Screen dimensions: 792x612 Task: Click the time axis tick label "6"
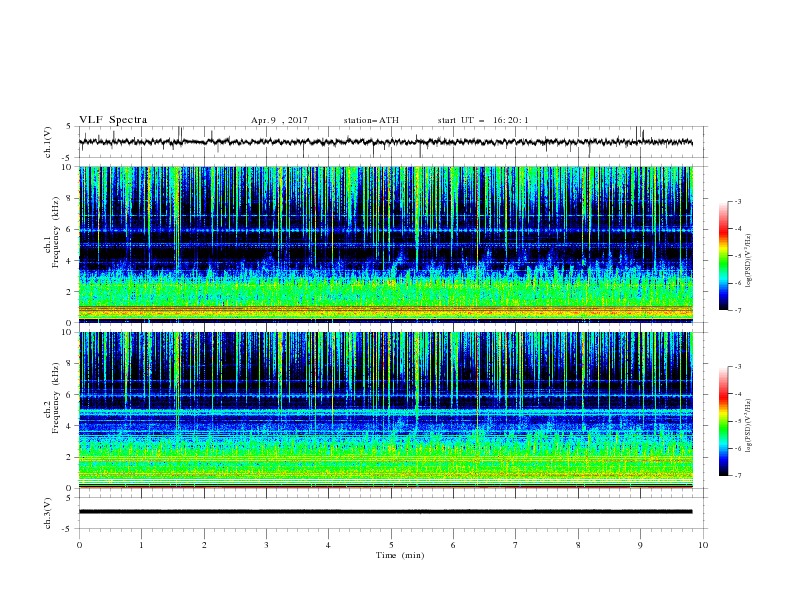coord(453,545)
